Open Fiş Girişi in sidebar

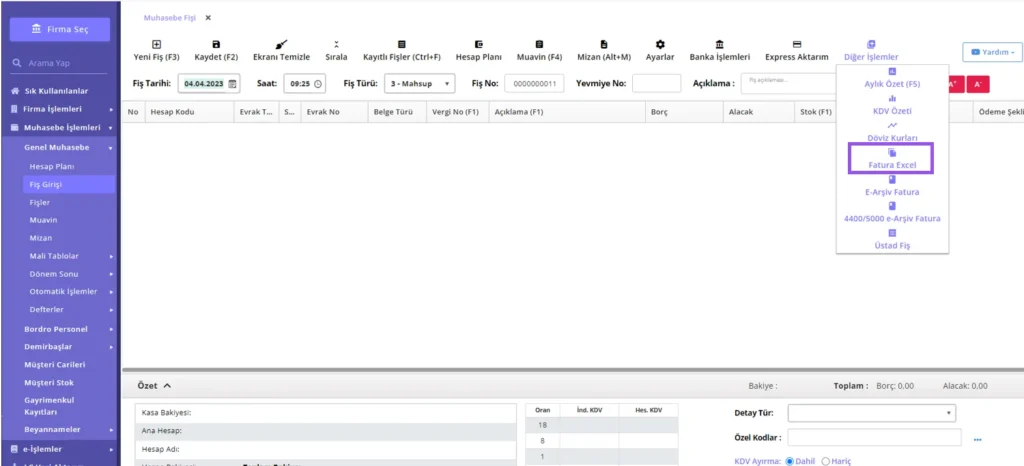pos(69,185)
